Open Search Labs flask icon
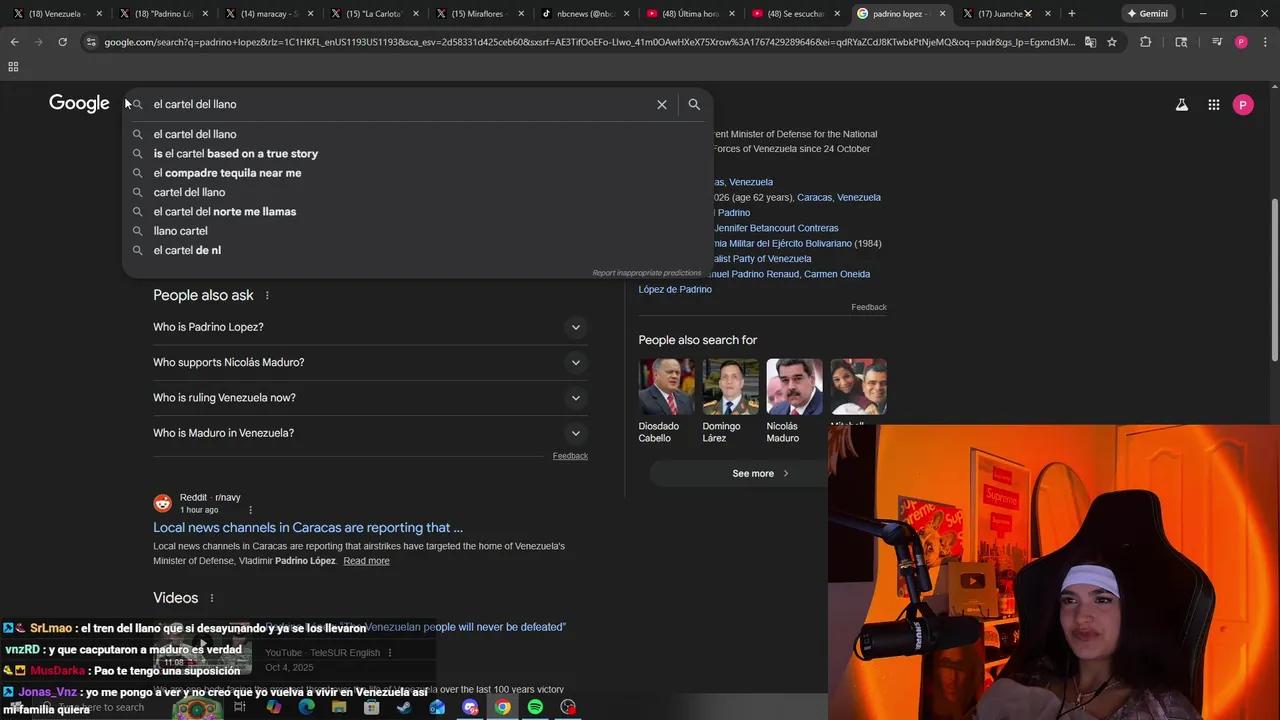The width and height of the screenshot is (1280, 720). coord(1181,105)
